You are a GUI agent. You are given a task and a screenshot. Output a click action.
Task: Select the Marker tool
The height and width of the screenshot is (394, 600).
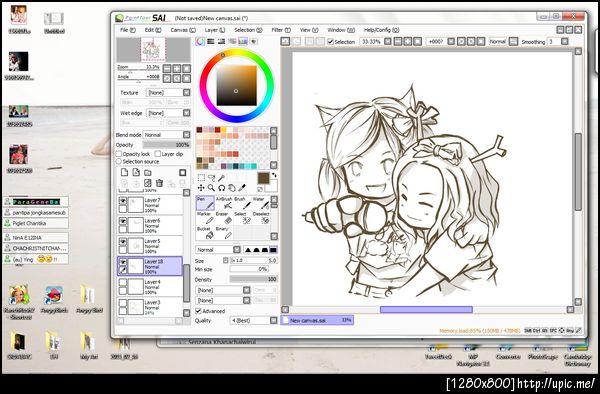click(x=205, y=218)
